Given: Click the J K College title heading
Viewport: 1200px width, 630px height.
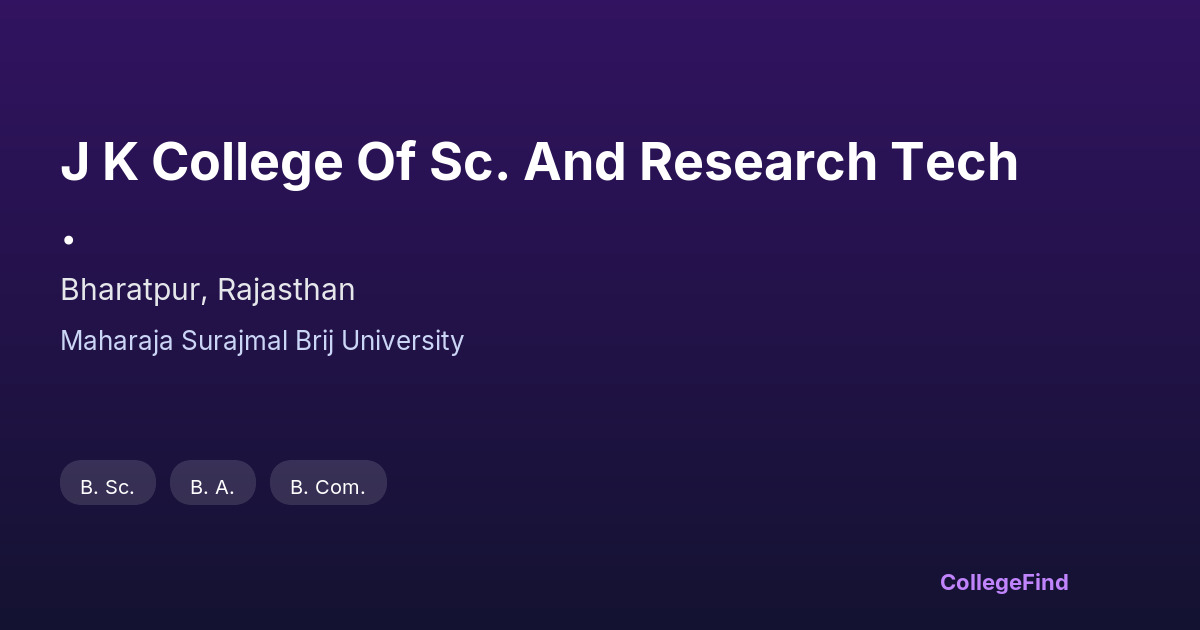Looking at the screenshot, I should (539, 163).
